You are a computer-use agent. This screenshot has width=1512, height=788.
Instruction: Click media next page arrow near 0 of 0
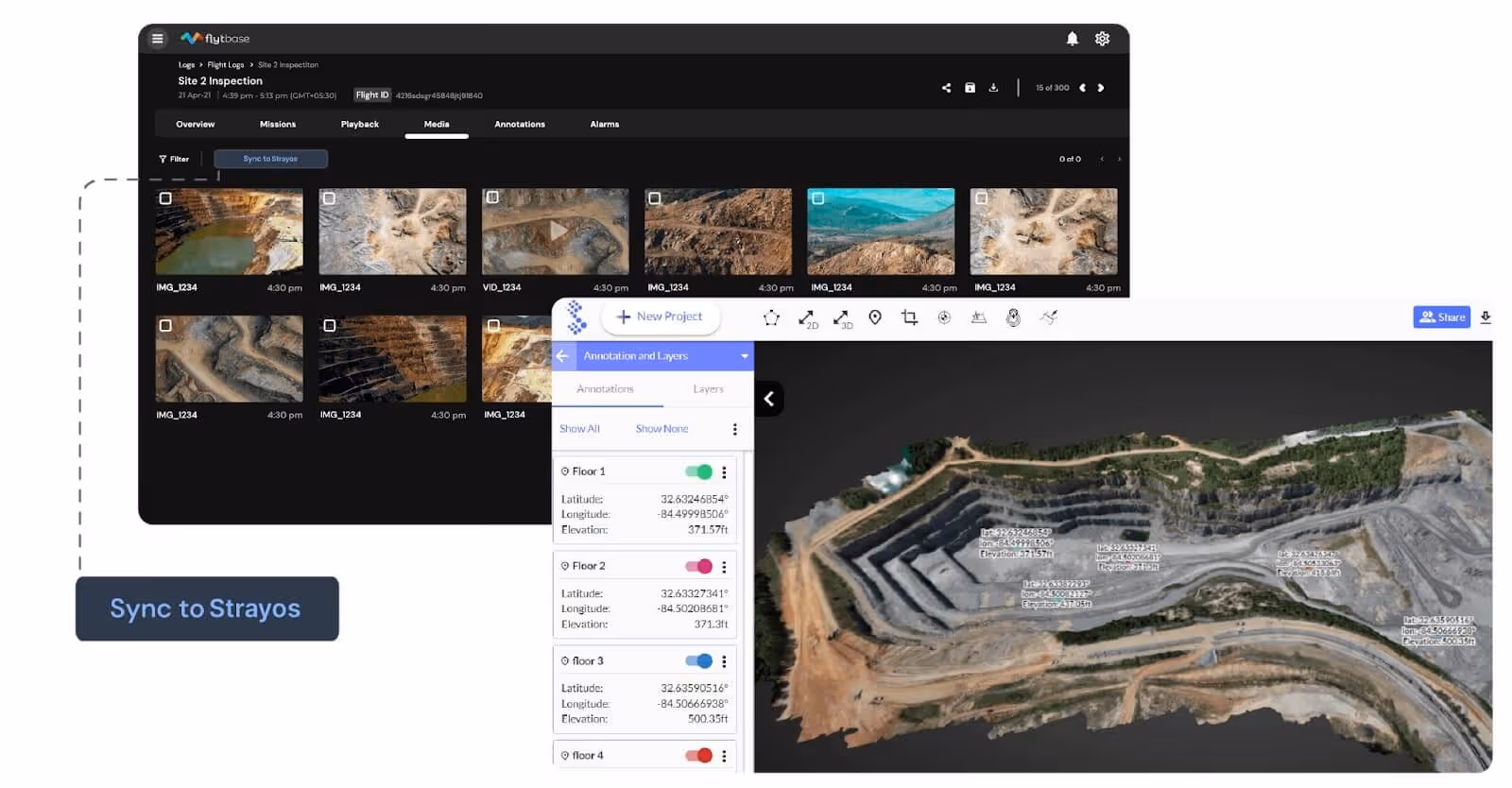click(1120, 159)
